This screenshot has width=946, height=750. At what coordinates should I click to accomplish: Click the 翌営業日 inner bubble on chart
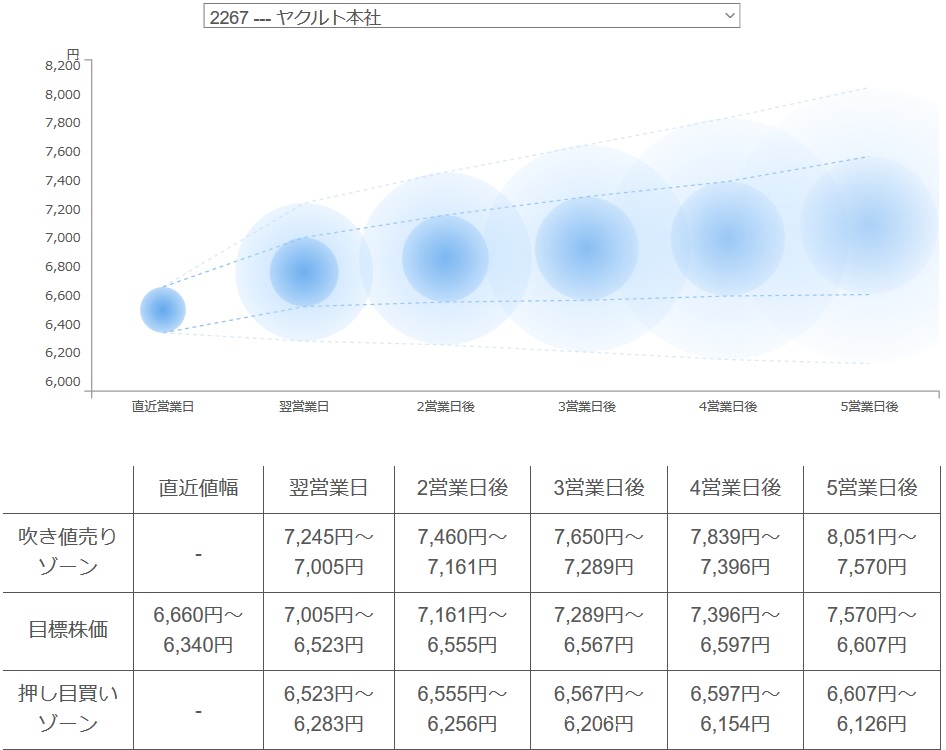coord(304,272)
